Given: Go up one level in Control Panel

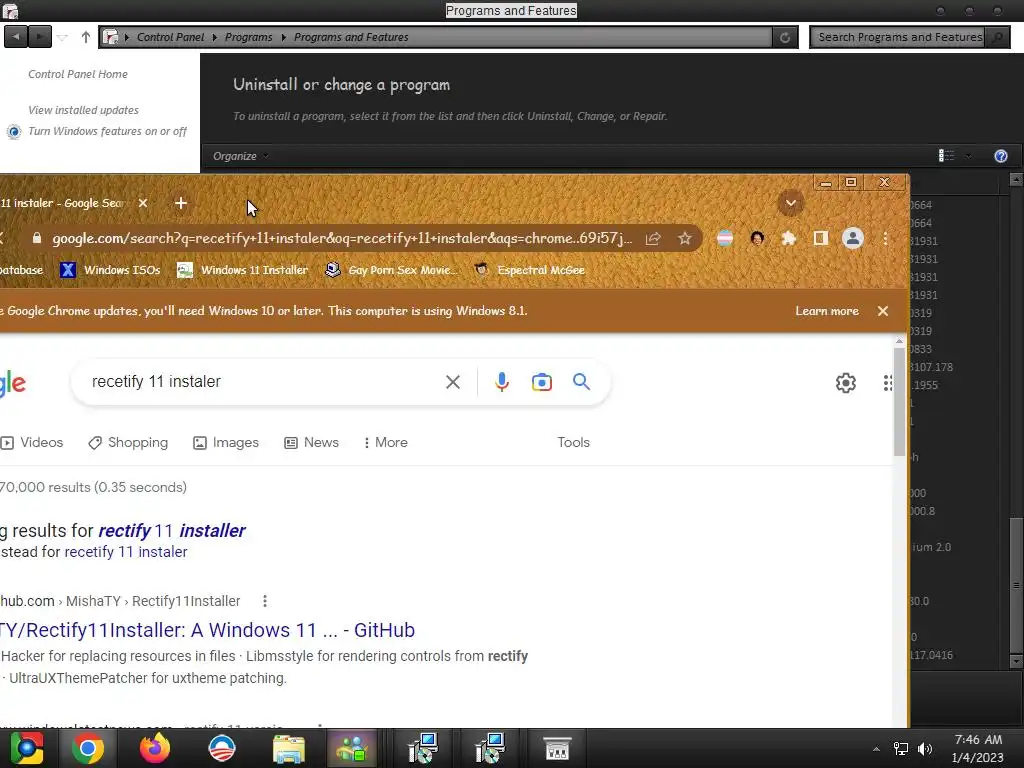Looking at the screenshot, I should pos(86,37).
